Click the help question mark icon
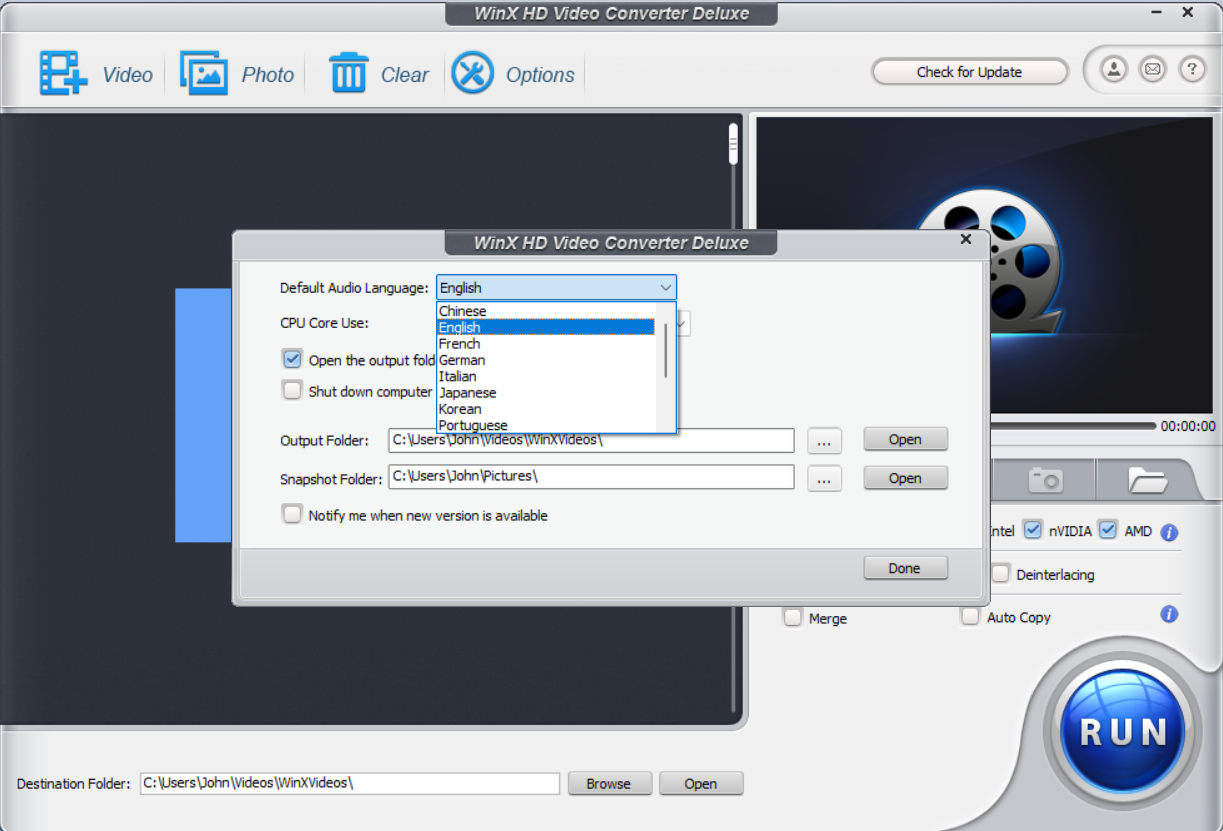Viewport: 1223px width, 831px height. pyautogui.click(x=1191, y=70)
